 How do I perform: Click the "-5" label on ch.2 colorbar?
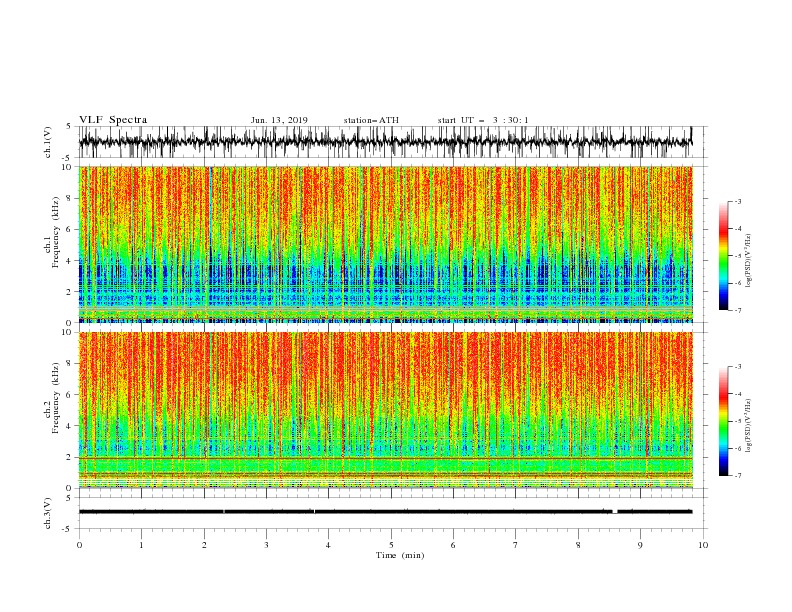[738, 421]
